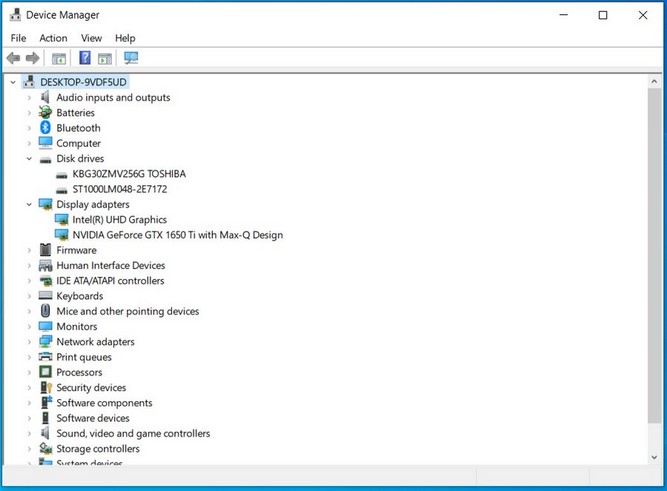Click the Network adapters category icon

pos(45,342)
